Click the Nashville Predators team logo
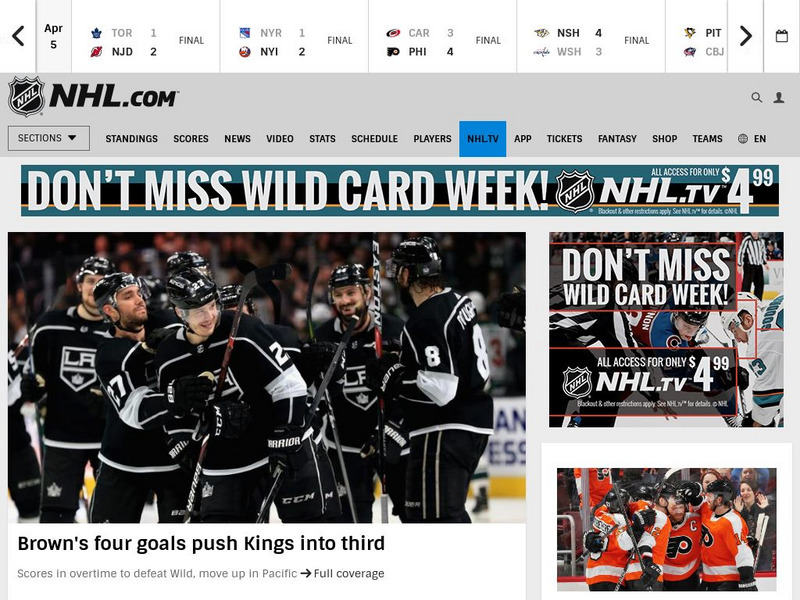This screenshot has height=600, width=800. coord(541,33)
